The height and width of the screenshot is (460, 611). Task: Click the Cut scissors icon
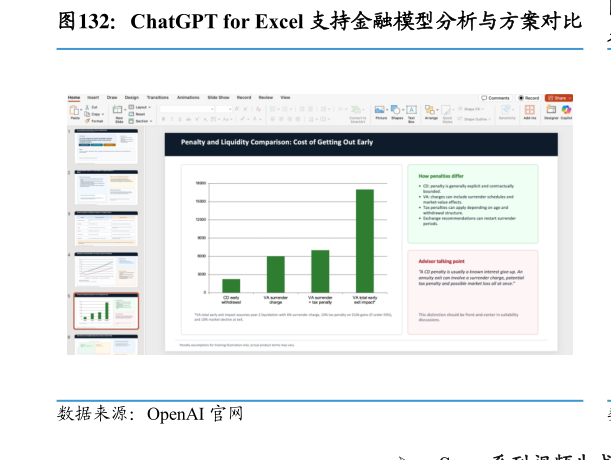pos(87,107)
